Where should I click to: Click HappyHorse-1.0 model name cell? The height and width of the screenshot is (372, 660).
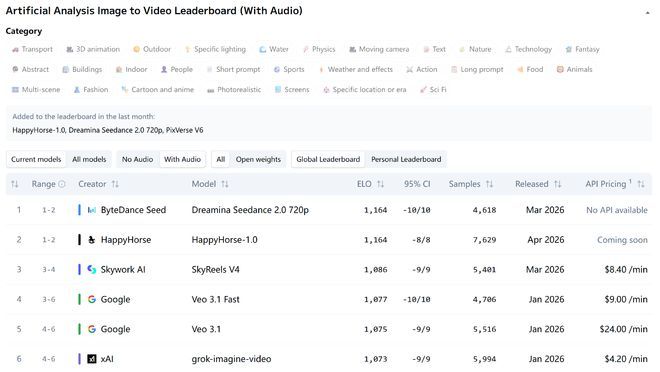pos(224,240)
